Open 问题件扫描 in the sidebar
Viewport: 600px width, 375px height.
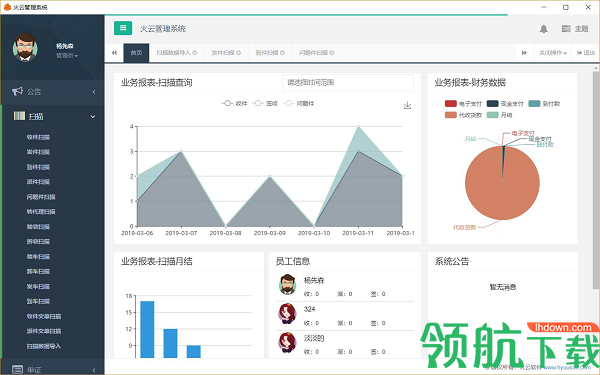point(41,197)
